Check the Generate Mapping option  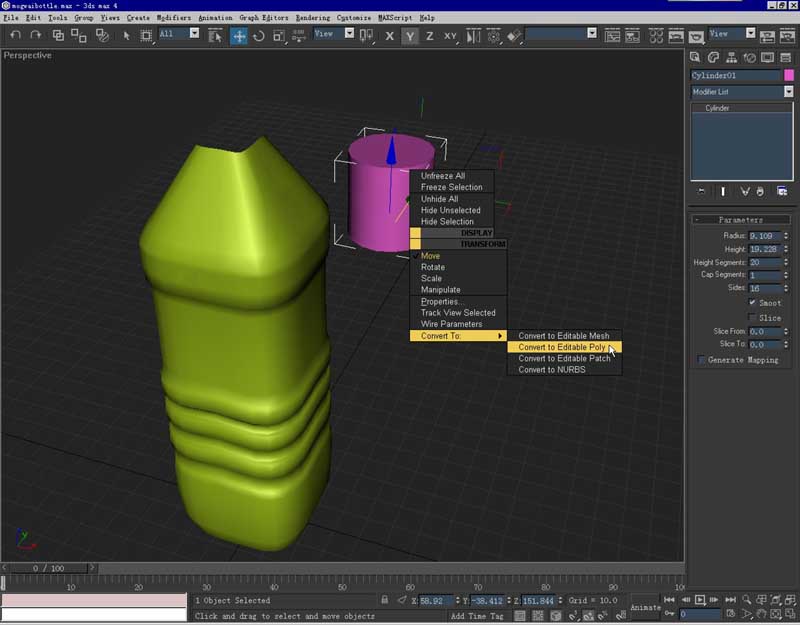pyautogui.click(x=702, y=360)
